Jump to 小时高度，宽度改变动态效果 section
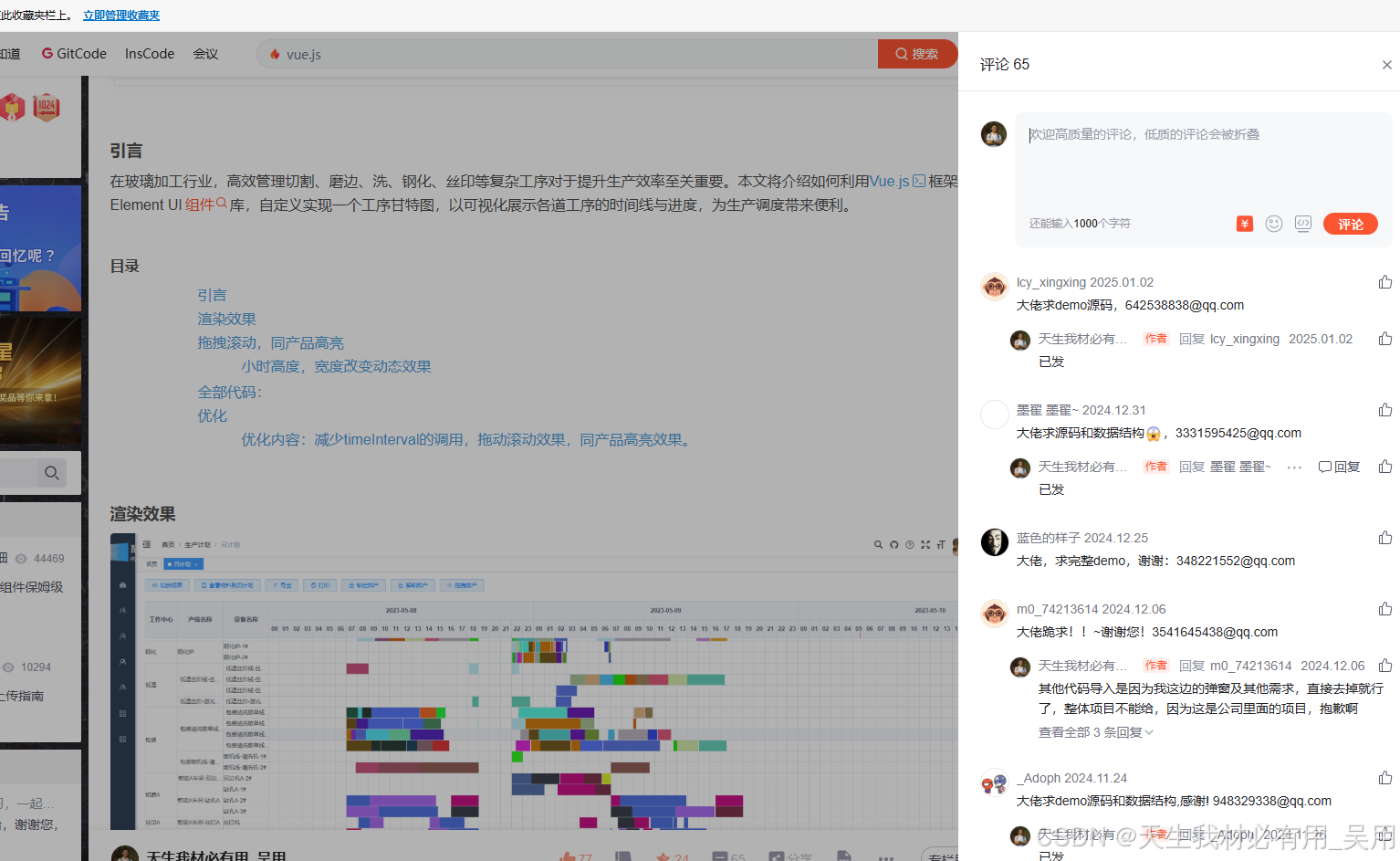1400x861 pixels. click(x=336, y=366)
